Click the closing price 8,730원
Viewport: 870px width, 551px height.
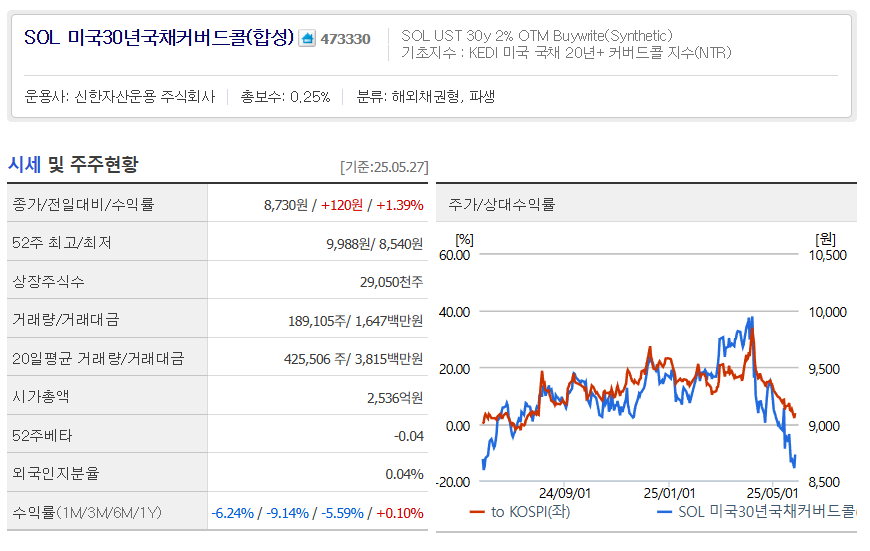tap(286, 205)
